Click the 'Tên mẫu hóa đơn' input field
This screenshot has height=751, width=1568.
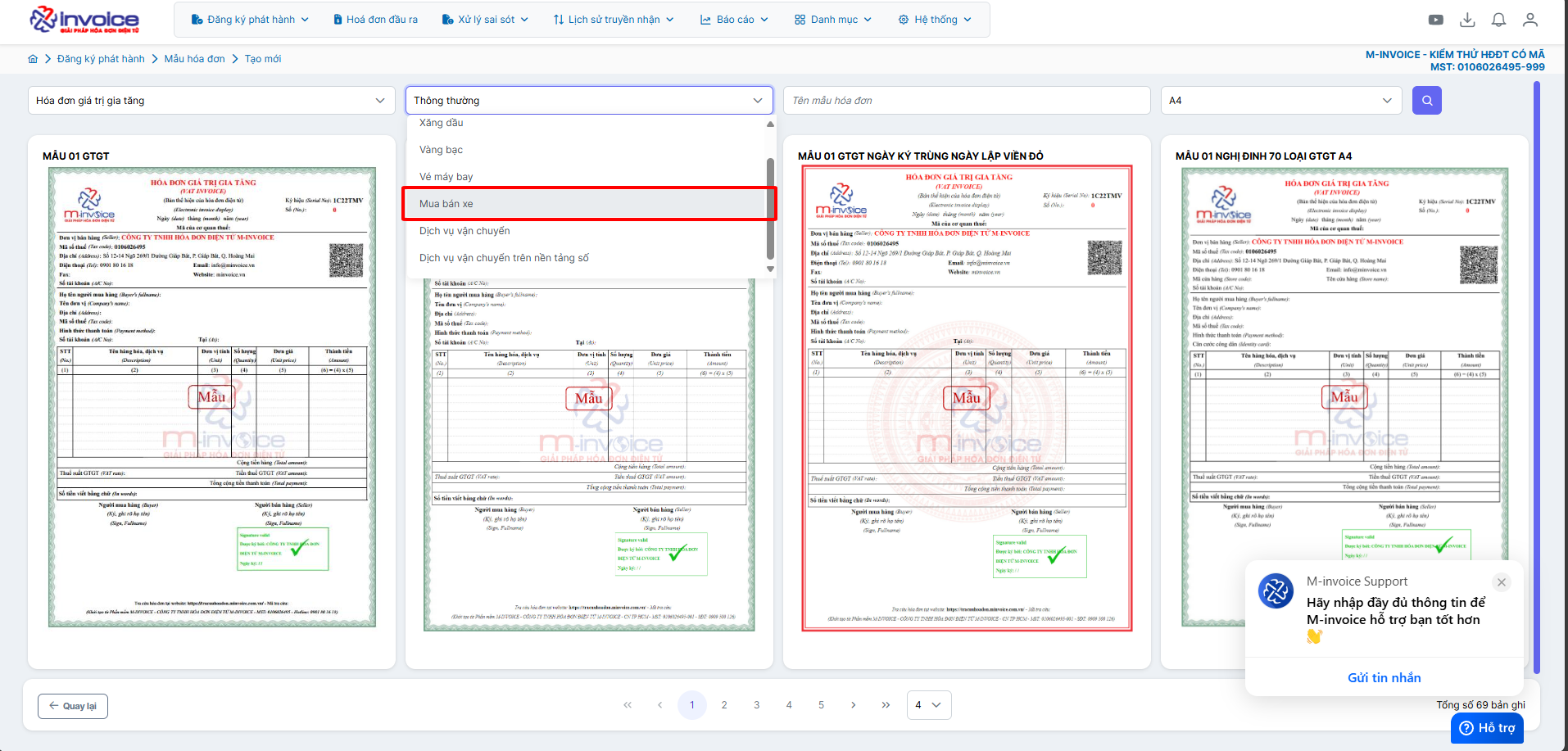pyautogui.click(x=966, y=101)
